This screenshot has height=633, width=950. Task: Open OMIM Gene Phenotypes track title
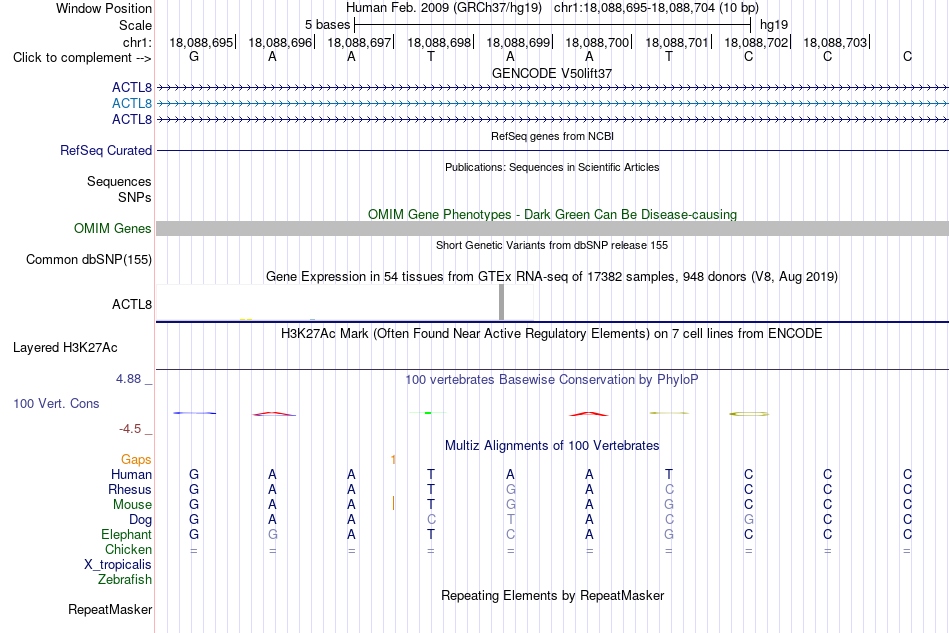coord(552,214)
